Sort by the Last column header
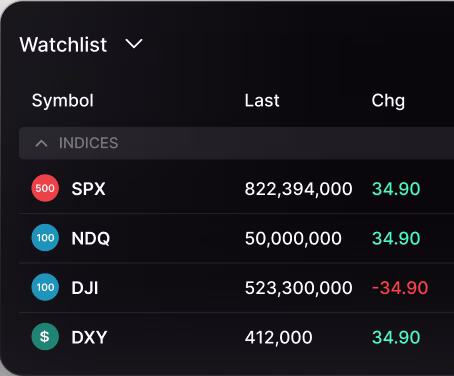 (x=262, y=100)
